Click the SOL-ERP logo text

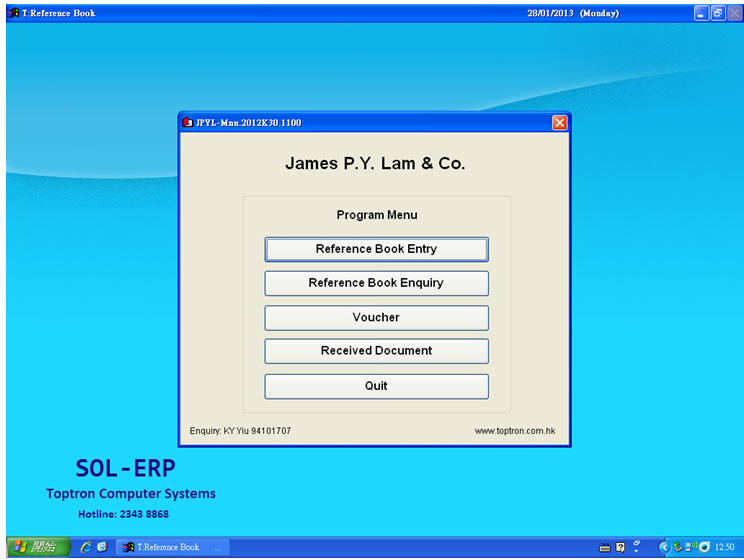click(125, 468)
